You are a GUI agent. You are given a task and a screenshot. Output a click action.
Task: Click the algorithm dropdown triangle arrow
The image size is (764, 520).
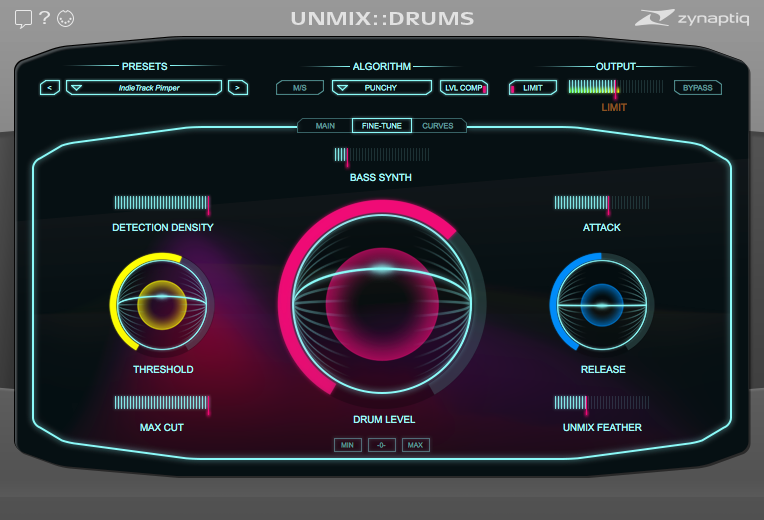(x=343, y=88)
